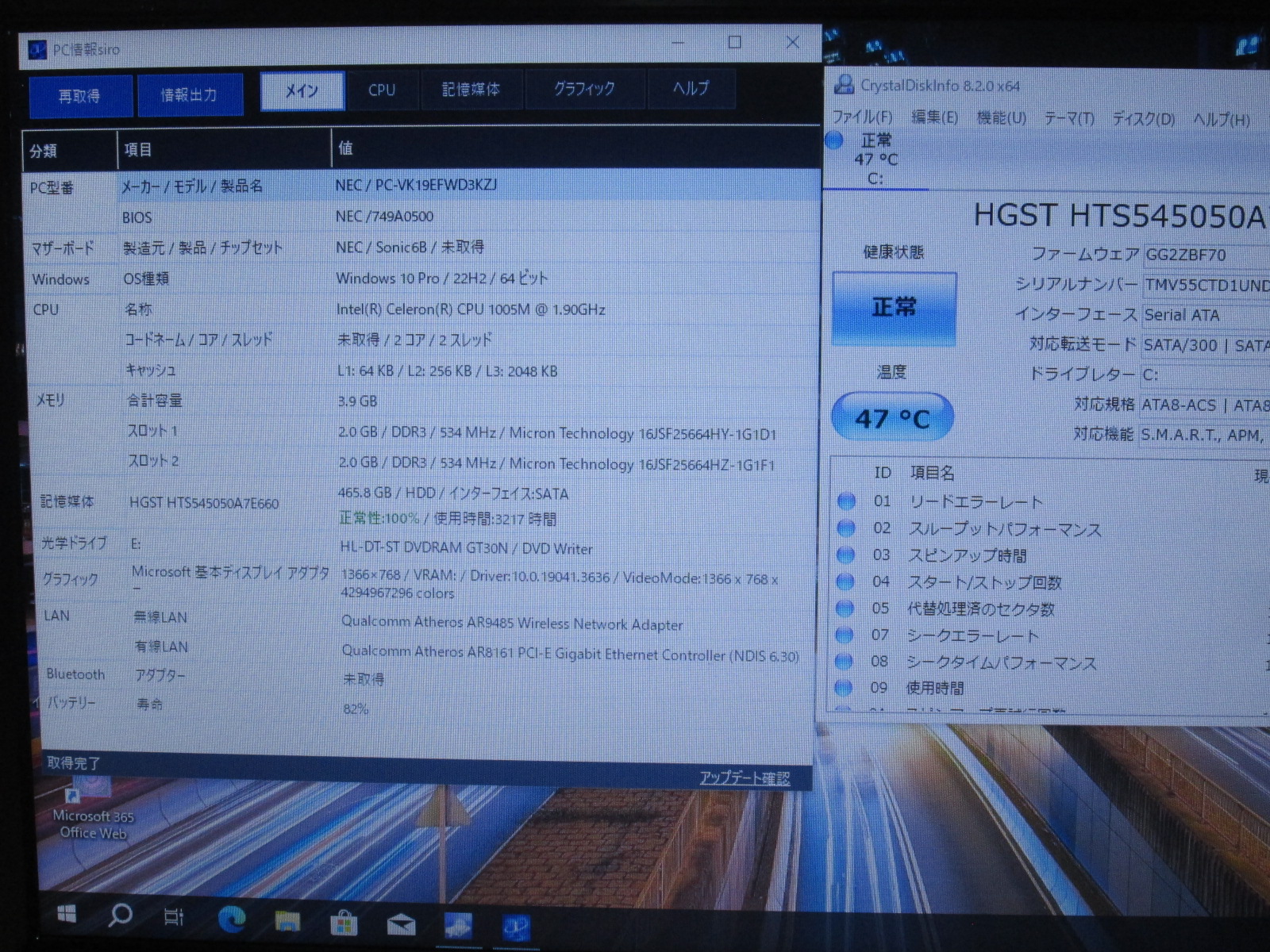Image resolution: width=1270 pixels, height=952 pixels.
Task: Open the ヘルプ tab in PC情報siro
Action: point(691,88)
